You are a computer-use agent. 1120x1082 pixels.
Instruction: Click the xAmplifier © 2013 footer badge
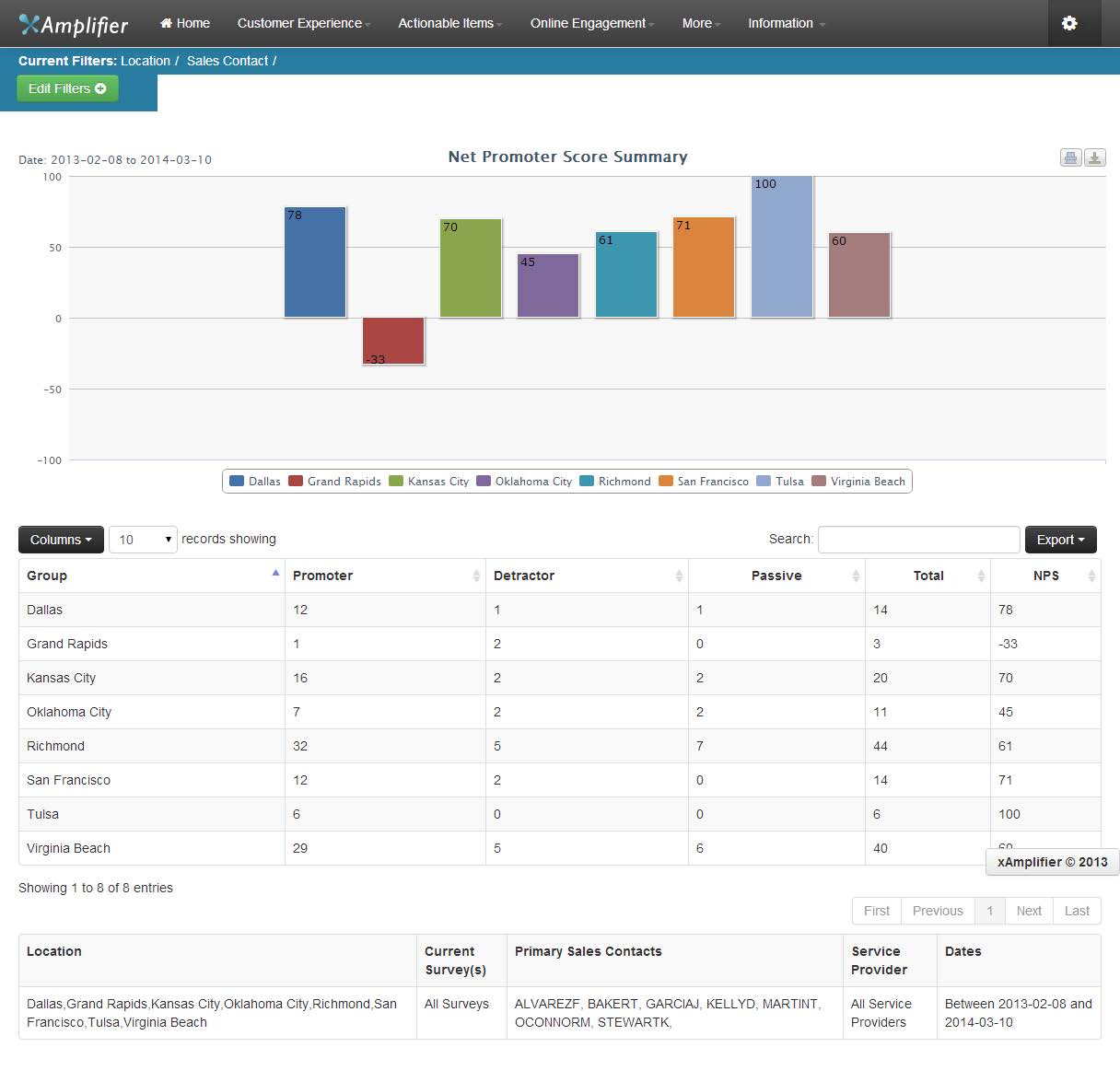tap(1053, 862)
